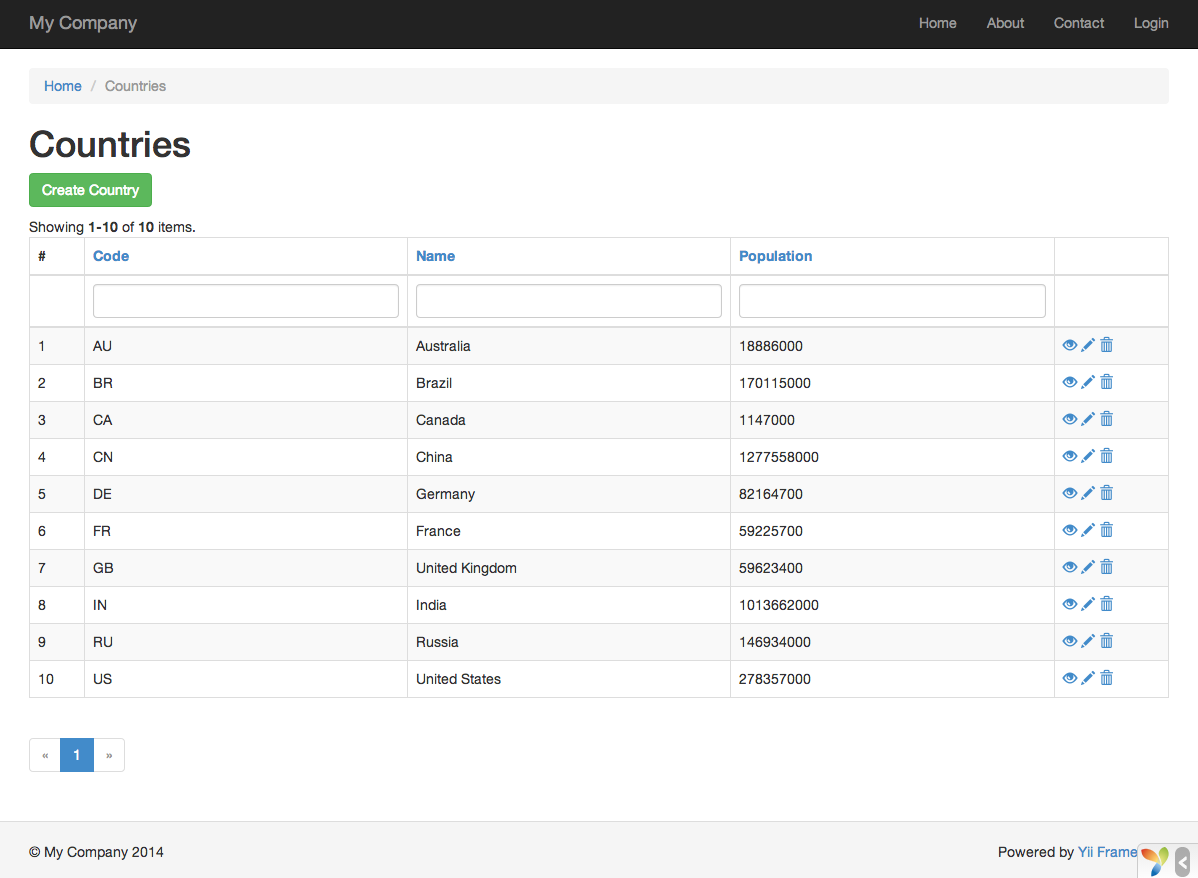
Task: Focus the Name filter input field
Action: pos(568,301)
